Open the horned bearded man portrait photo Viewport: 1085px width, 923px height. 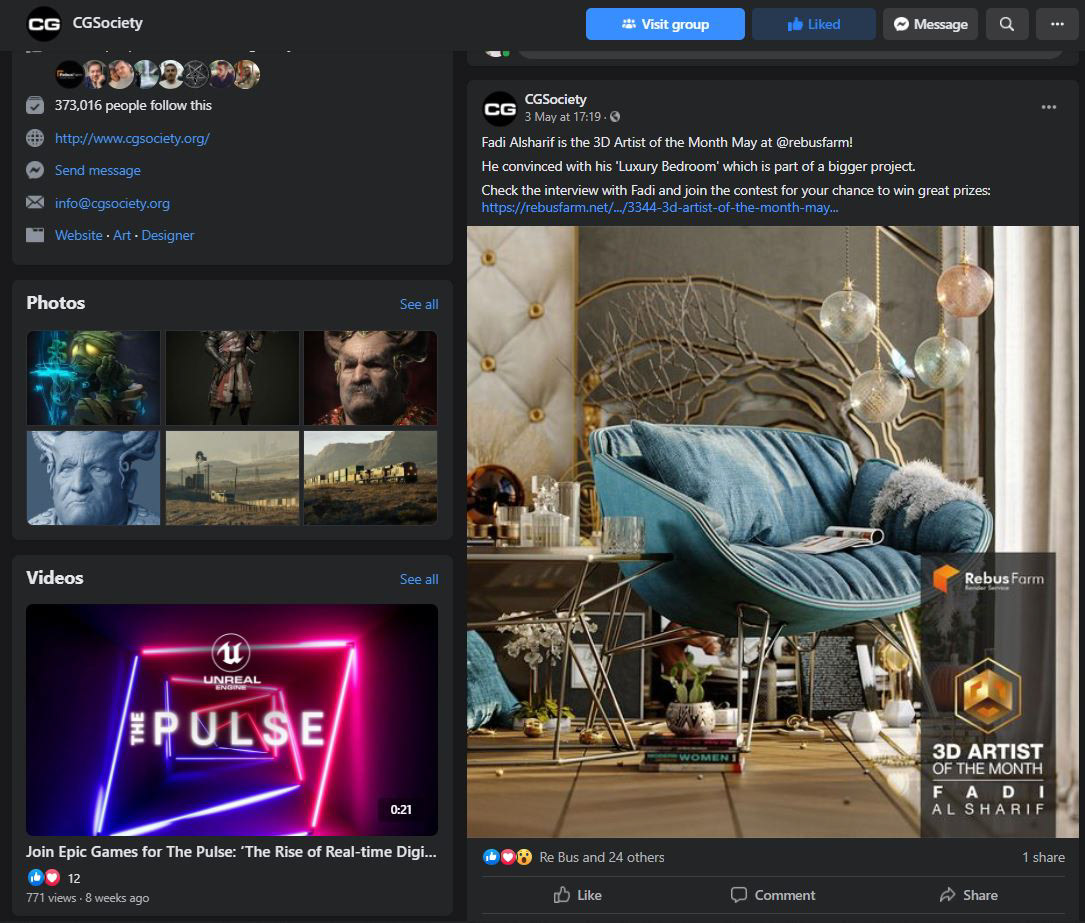370,378
